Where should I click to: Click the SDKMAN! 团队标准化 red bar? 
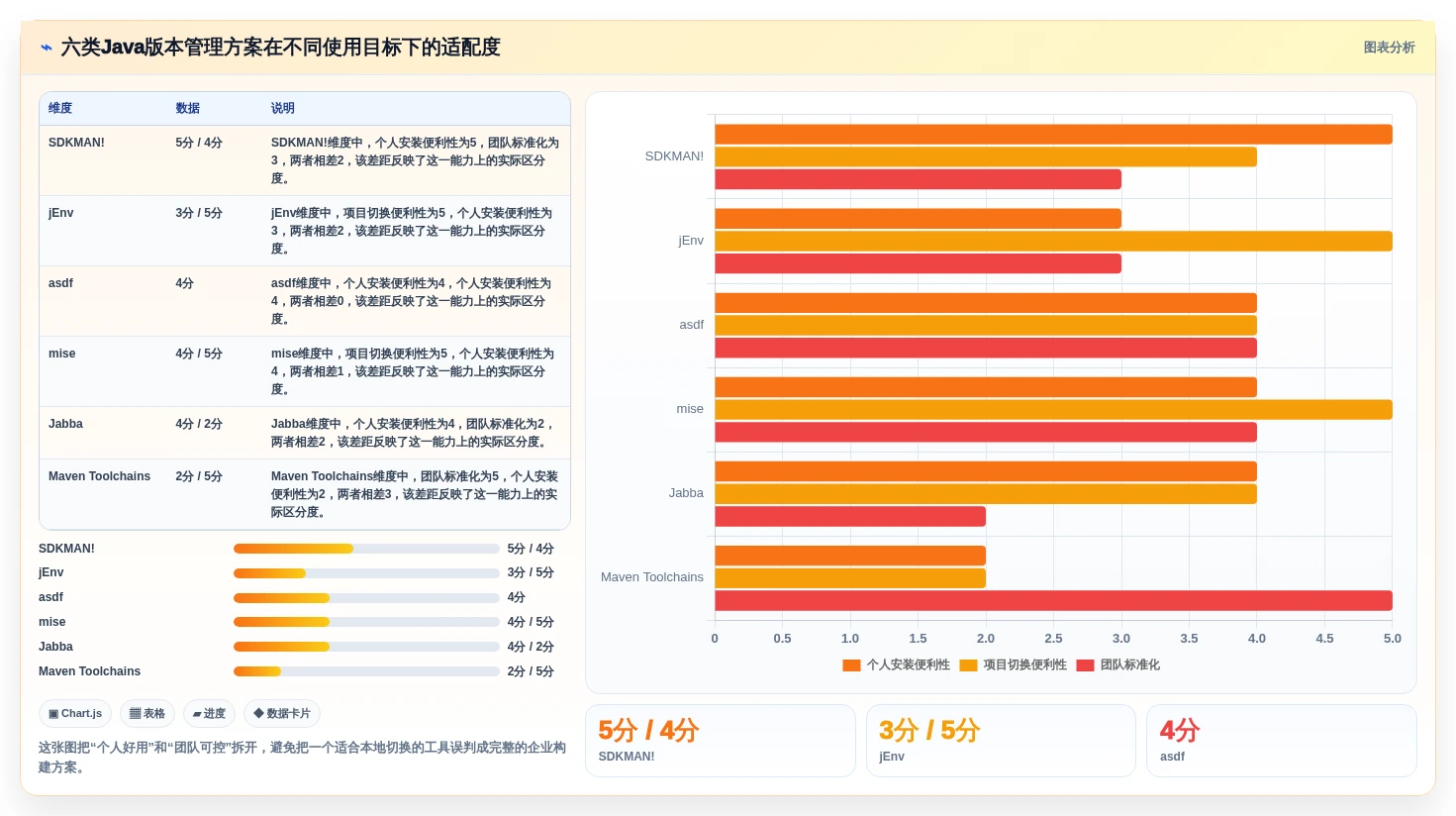point(918,179)
